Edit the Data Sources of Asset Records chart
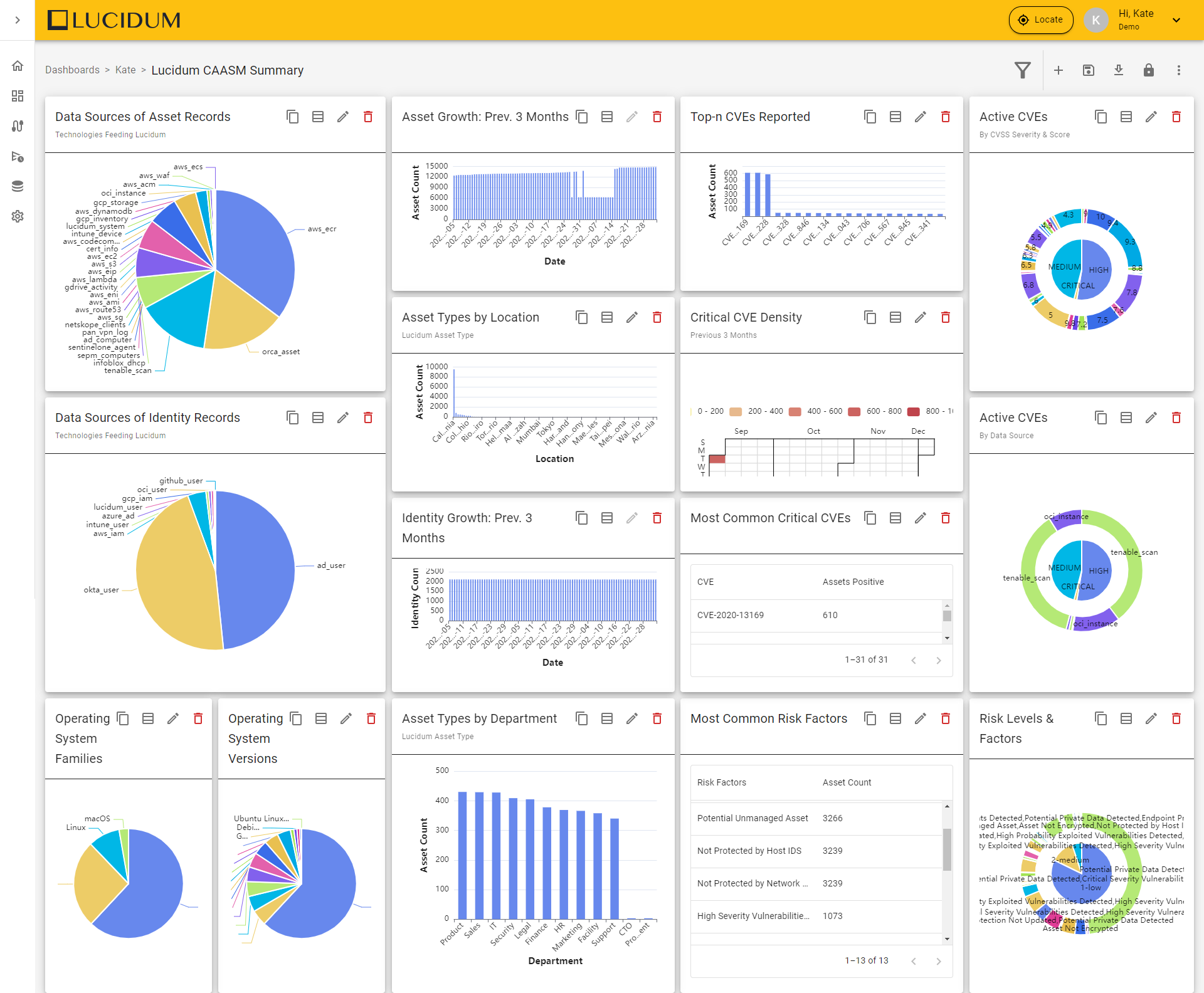Viewport: 1204px width, 993px height. (343, 117)
